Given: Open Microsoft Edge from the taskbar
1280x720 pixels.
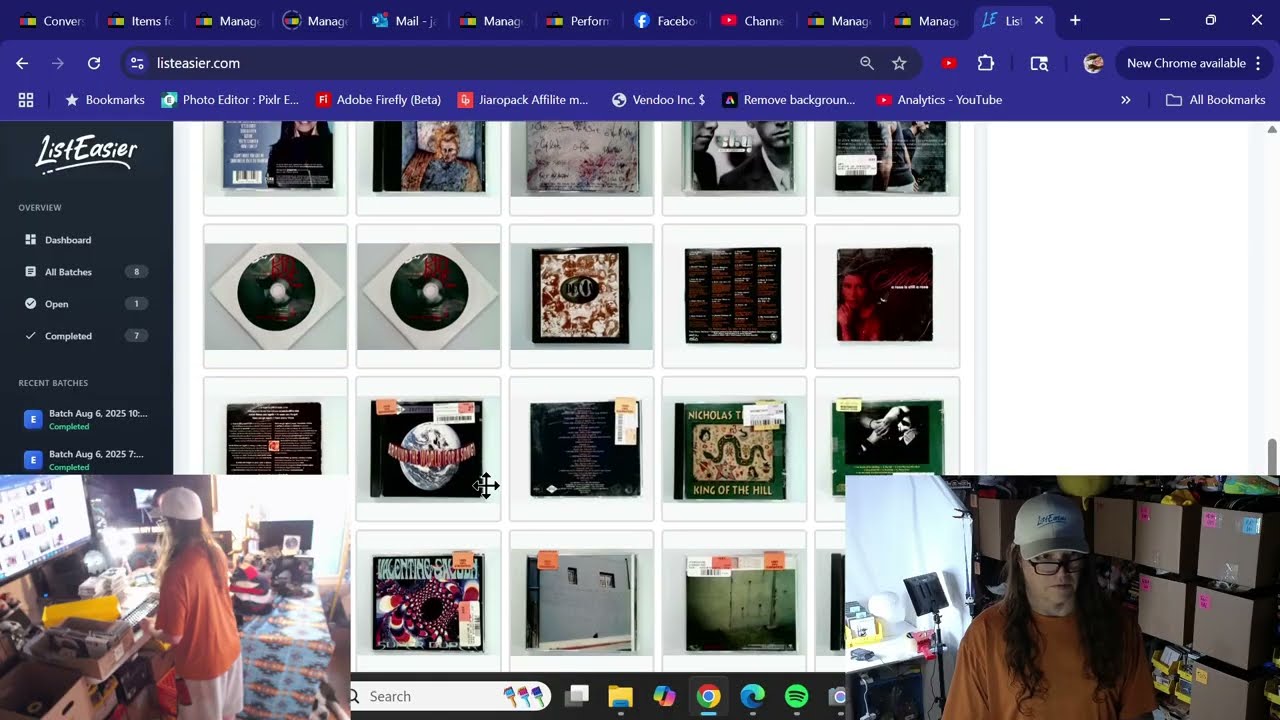Looking at the screenshot, I should coord(752,696).
